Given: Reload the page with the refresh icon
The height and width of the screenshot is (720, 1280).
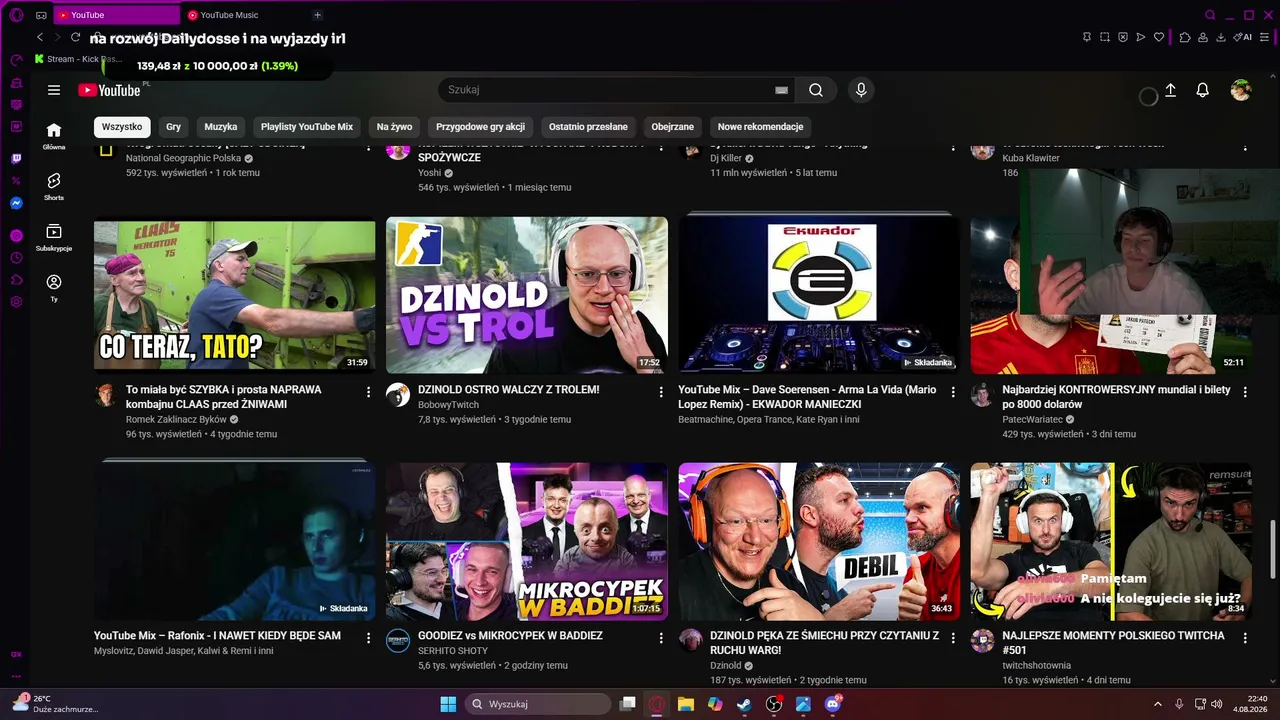Looking at the screenshot, I should click(x=75, y=37).
